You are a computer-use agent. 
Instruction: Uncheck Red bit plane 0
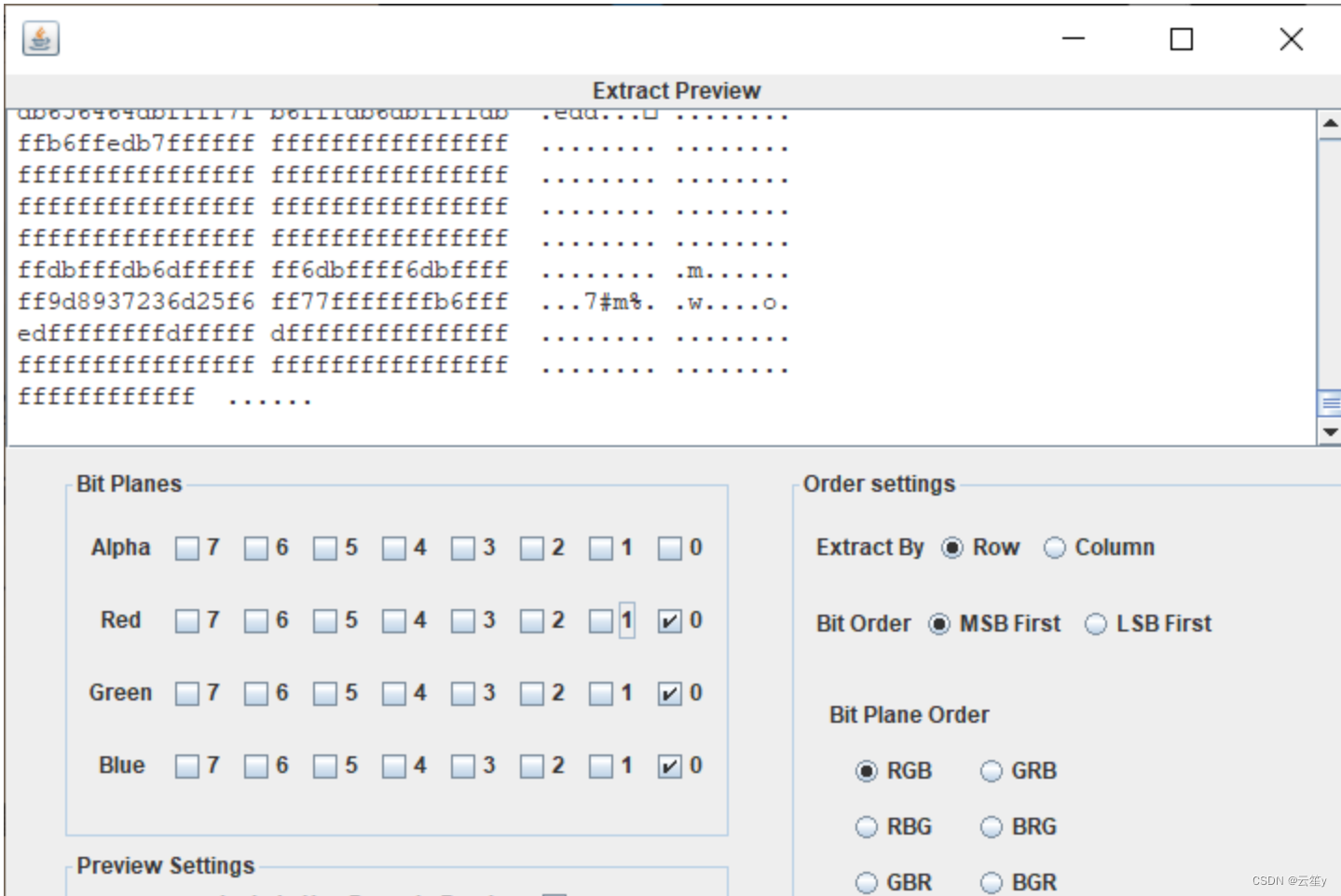[670, 621]
